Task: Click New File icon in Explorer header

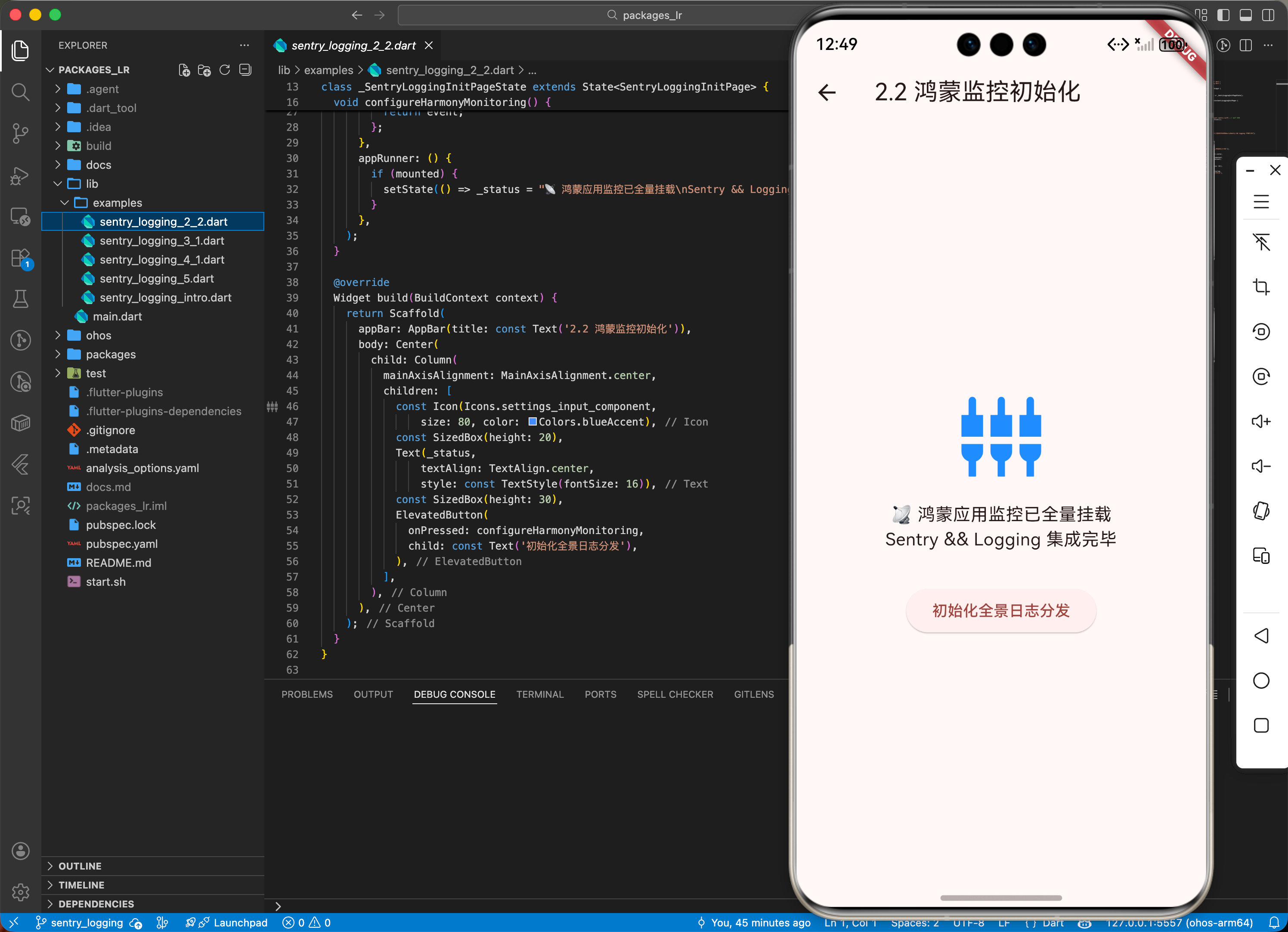Action: 184,70
